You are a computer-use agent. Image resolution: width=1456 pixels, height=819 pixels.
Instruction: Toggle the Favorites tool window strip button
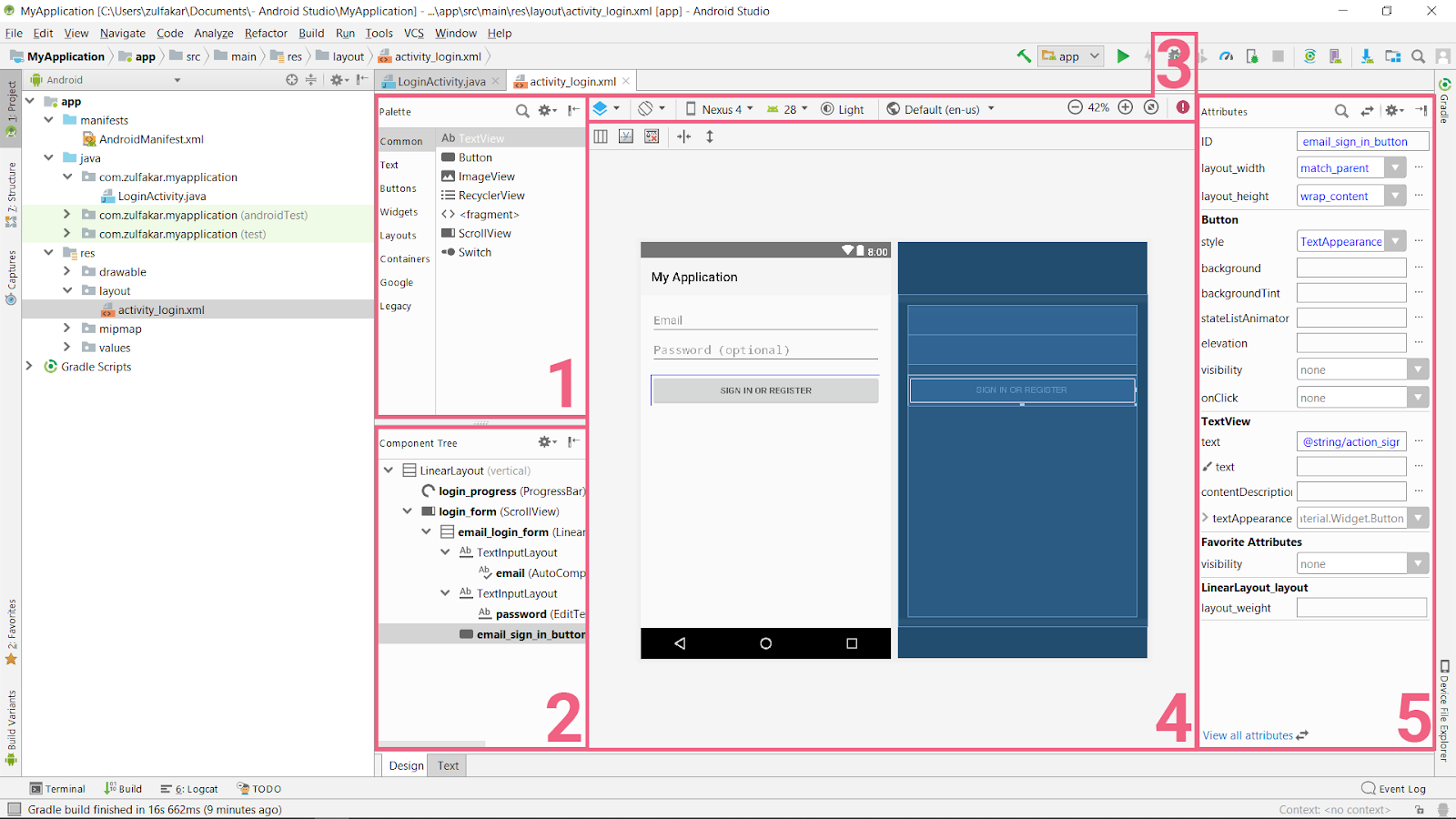11,632
